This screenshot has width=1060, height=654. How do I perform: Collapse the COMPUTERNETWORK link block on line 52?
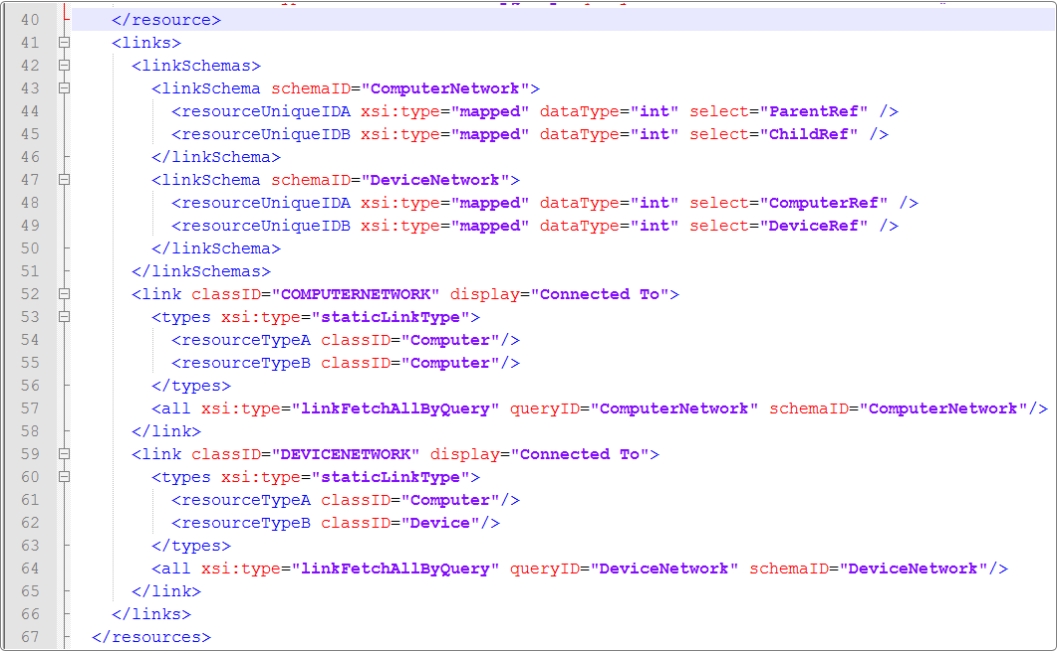tap(64, 295)
